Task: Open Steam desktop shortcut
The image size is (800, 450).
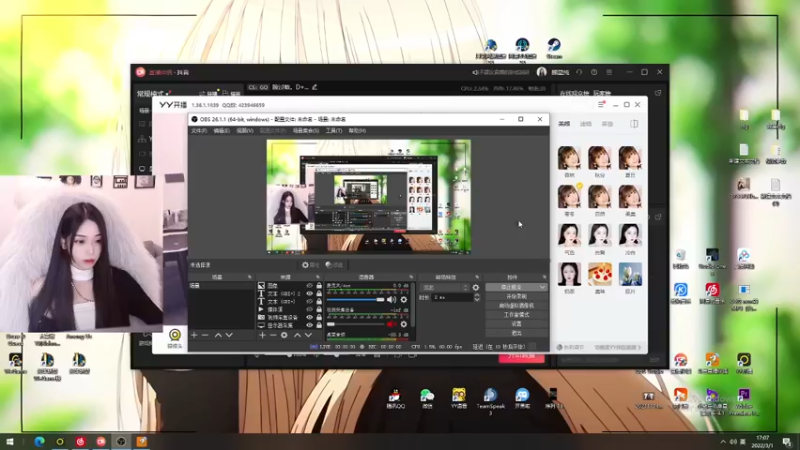Action: click(554, 49)
